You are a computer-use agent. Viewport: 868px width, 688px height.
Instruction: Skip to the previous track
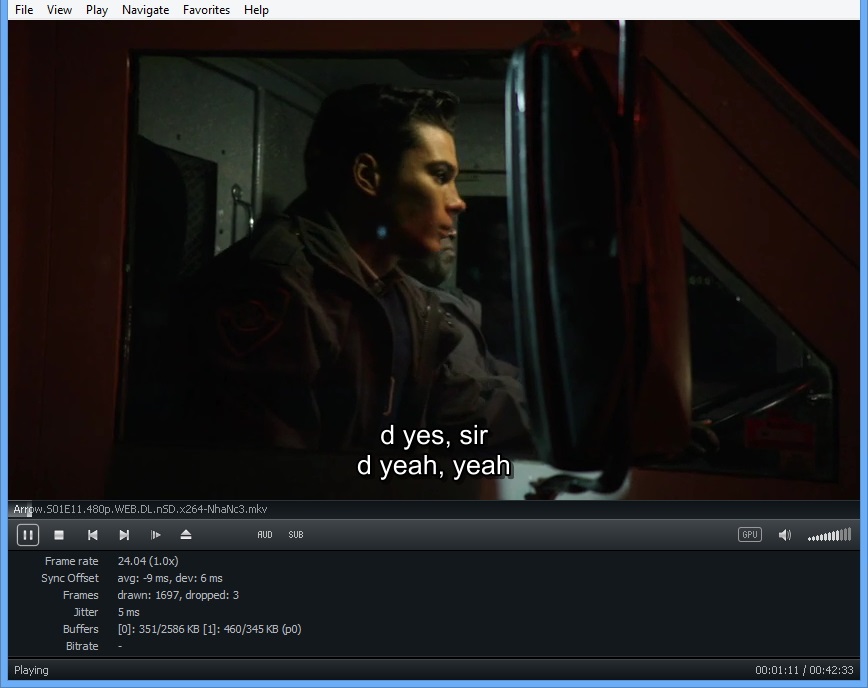pyautogui.click(x=92, y=535)
